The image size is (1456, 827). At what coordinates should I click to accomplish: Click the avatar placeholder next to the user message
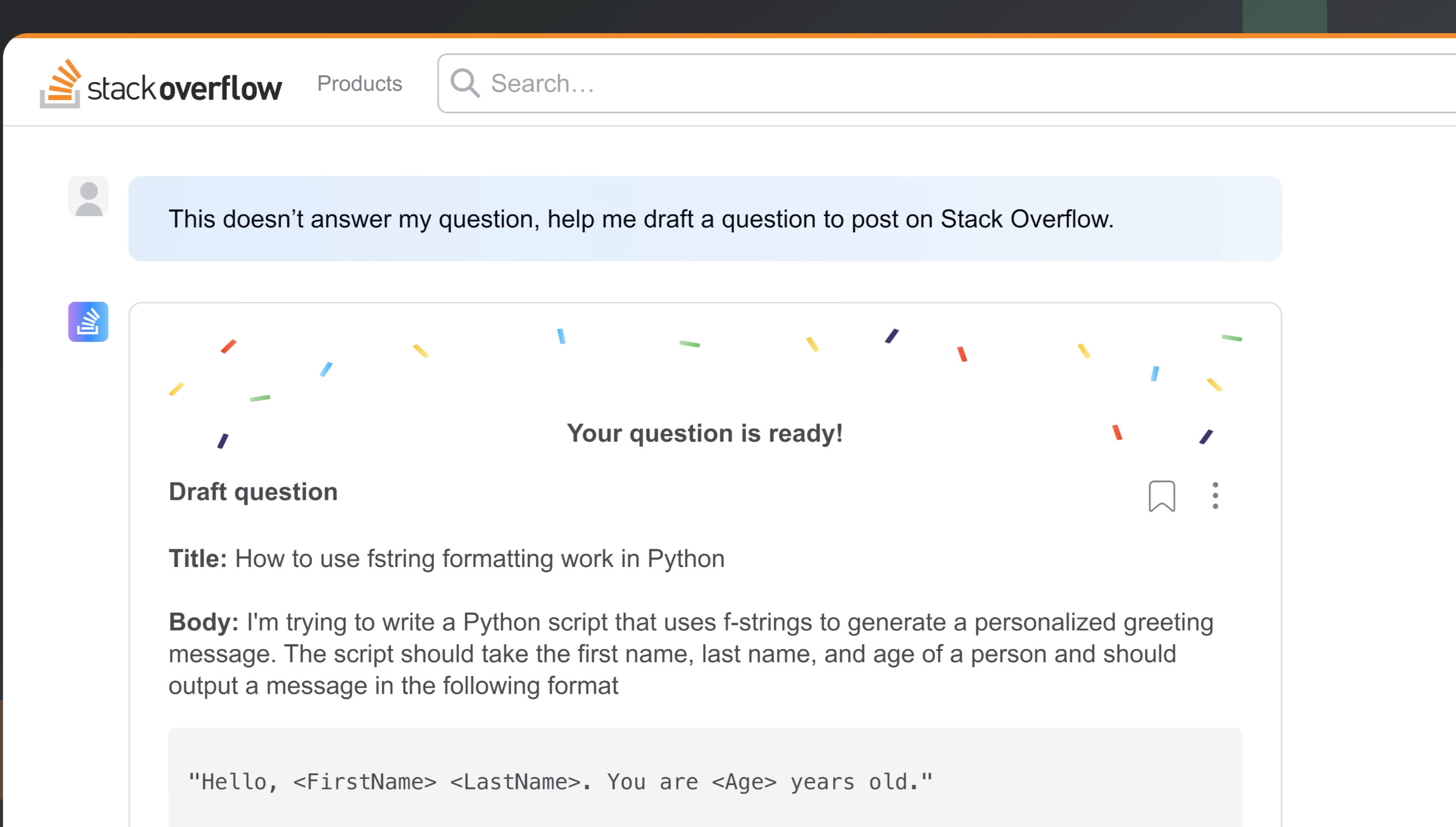[88, 196]
